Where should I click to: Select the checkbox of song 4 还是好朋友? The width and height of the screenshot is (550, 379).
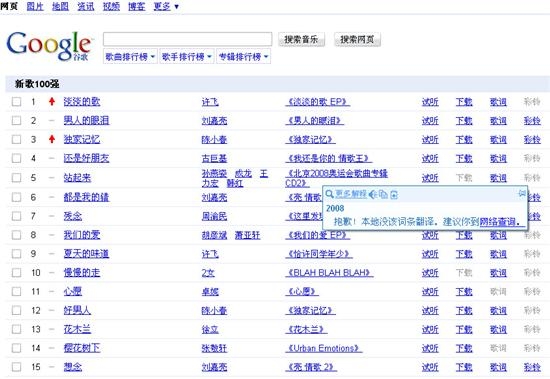(x=16, y=158)
